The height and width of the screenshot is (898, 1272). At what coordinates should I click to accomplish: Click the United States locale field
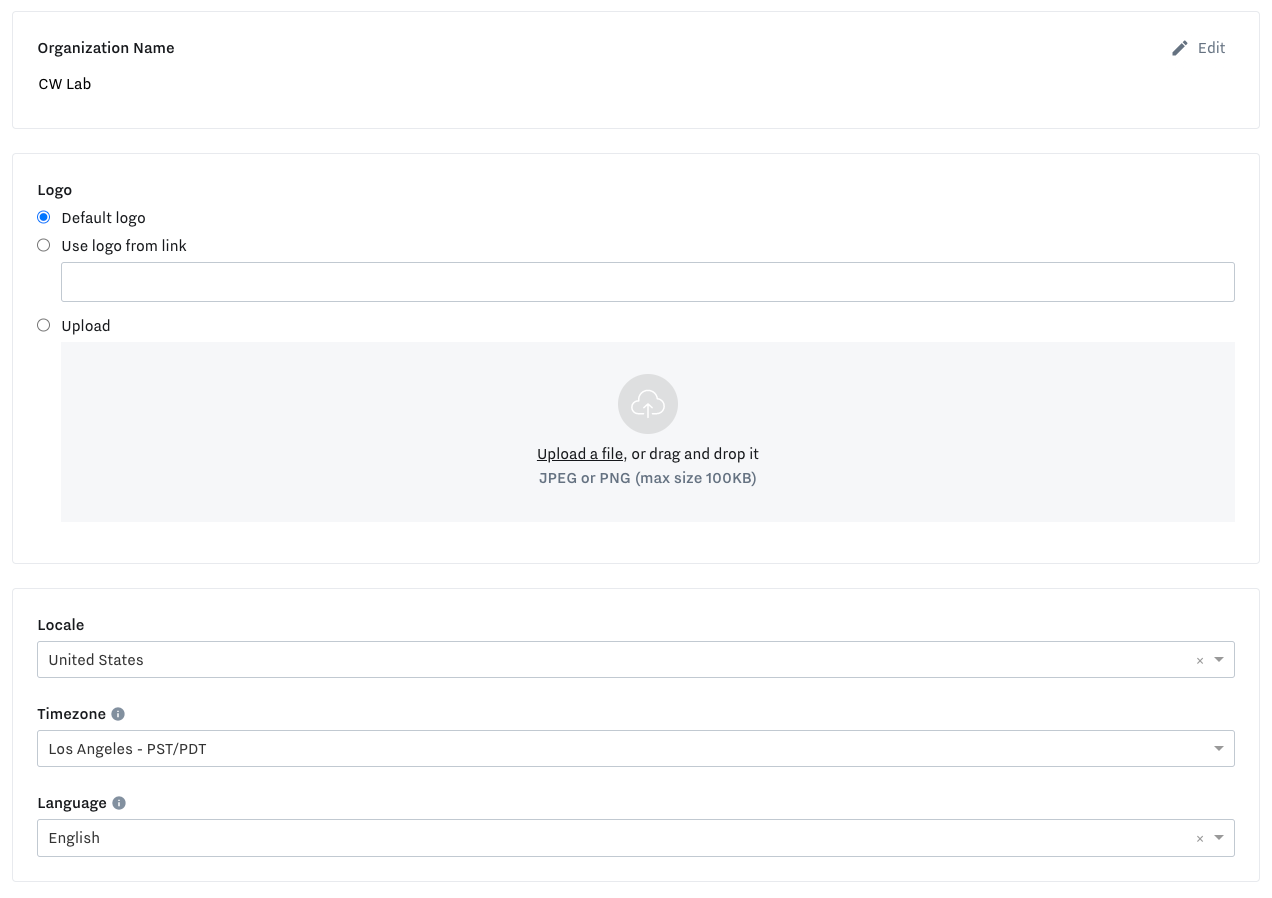pos(636,660)
